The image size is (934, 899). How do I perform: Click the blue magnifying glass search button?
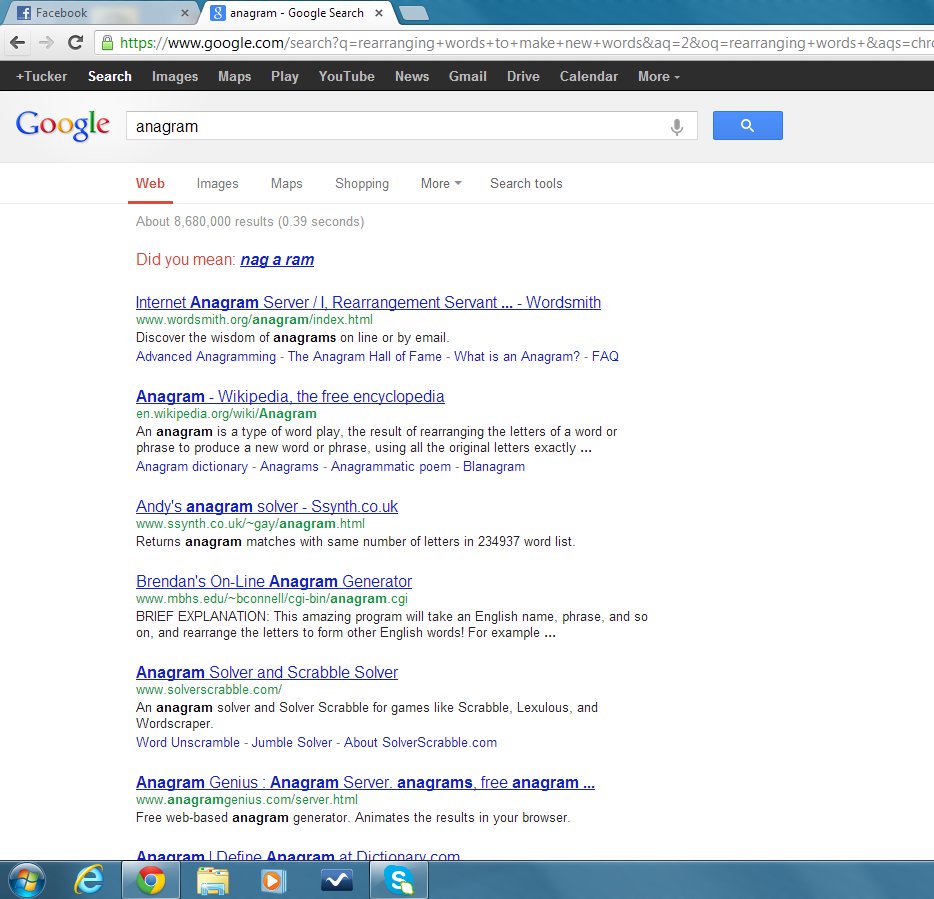tap(747, 124)
